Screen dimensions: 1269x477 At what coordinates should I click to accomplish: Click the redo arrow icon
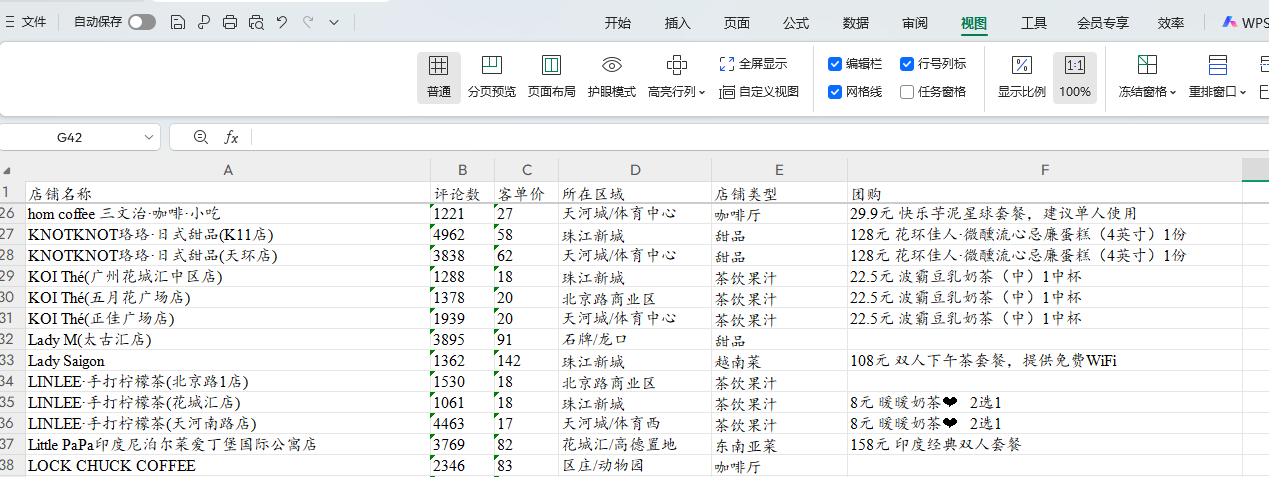click(x=308, y=22)
